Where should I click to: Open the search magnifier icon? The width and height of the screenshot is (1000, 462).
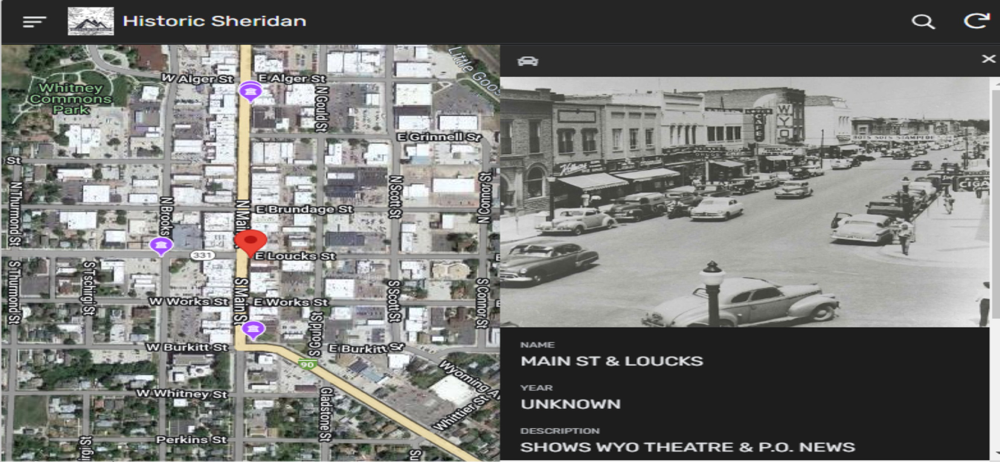click(923, 22)
